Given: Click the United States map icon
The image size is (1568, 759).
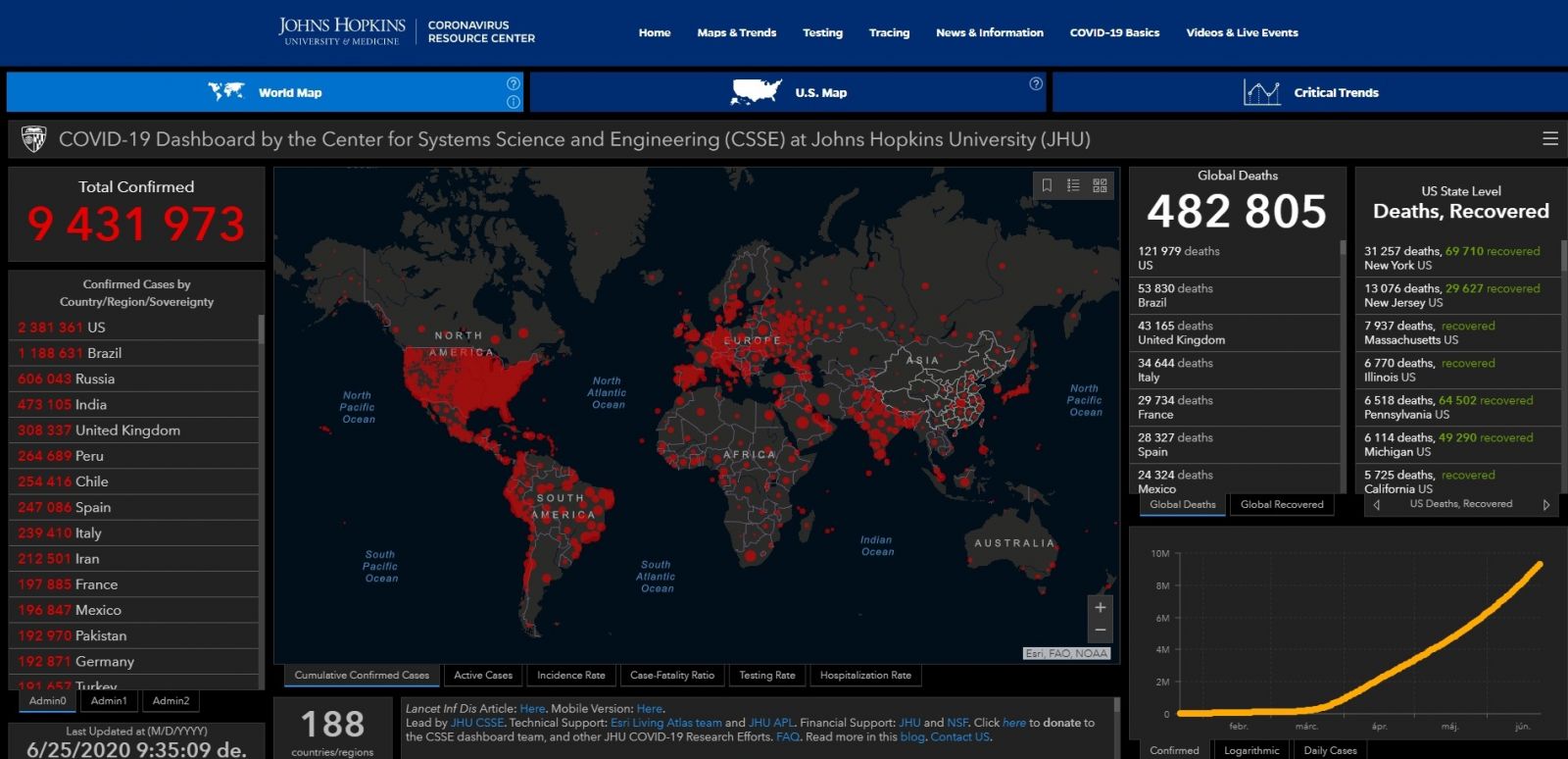Looking at the screenshot, I should point(756,92).
